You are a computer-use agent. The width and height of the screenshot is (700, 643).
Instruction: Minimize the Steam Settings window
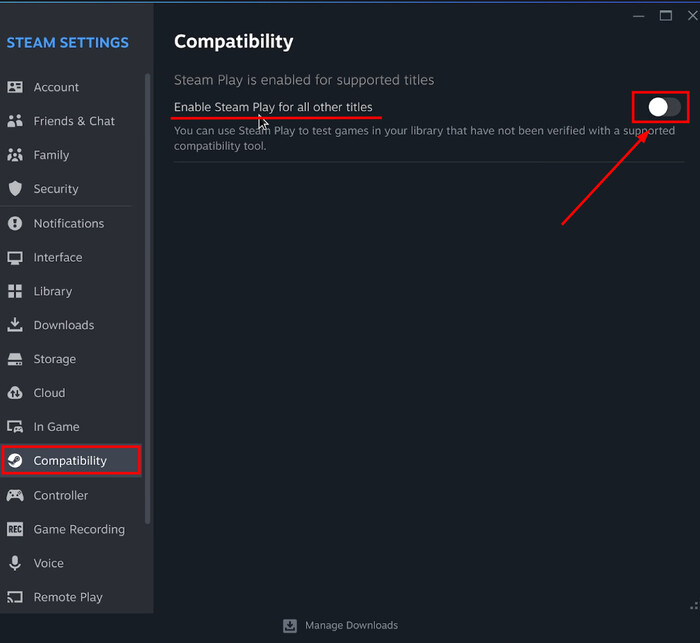click(x=639, y=16)
